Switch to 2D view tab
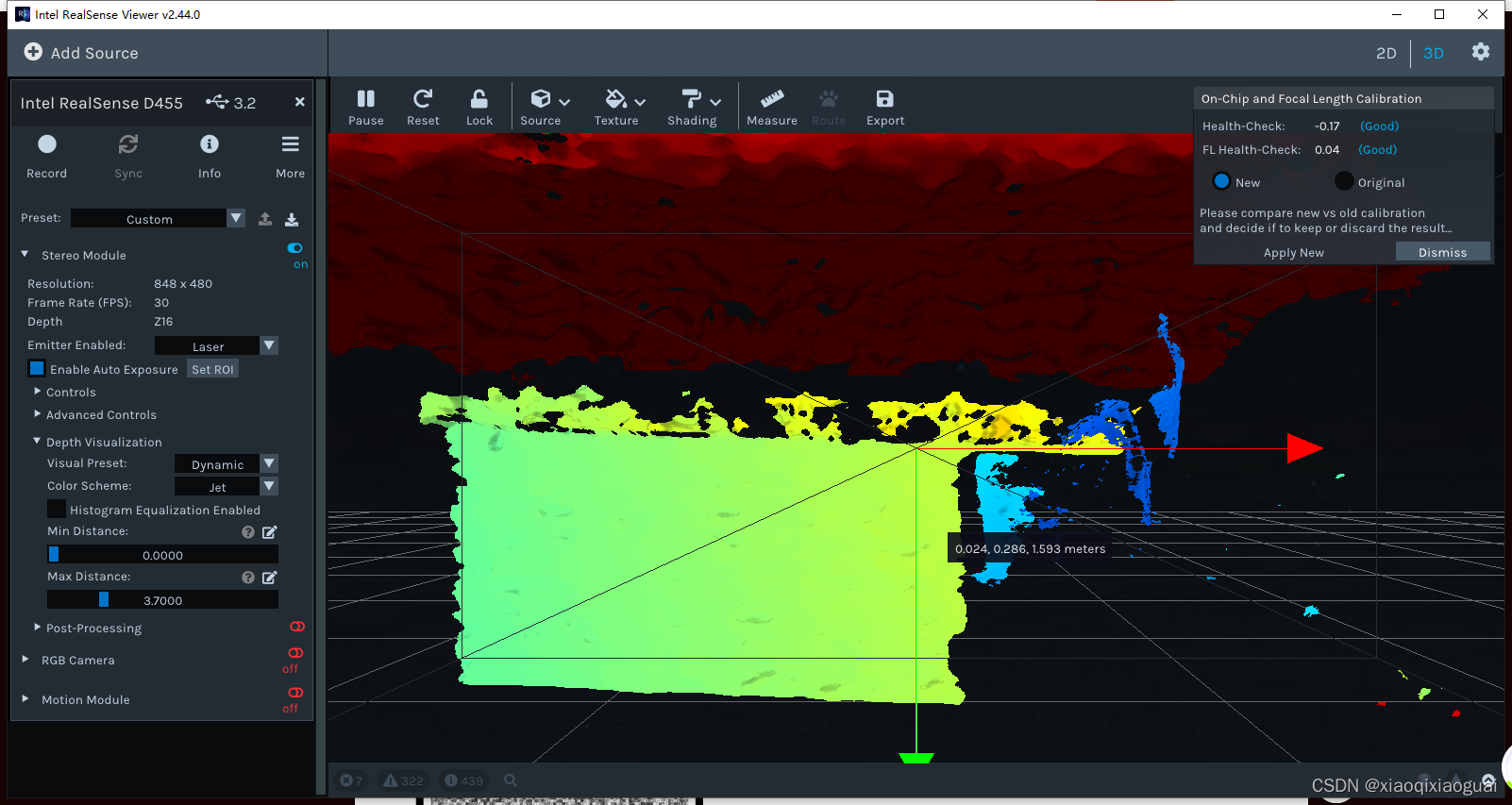 tap(1386, 53)
